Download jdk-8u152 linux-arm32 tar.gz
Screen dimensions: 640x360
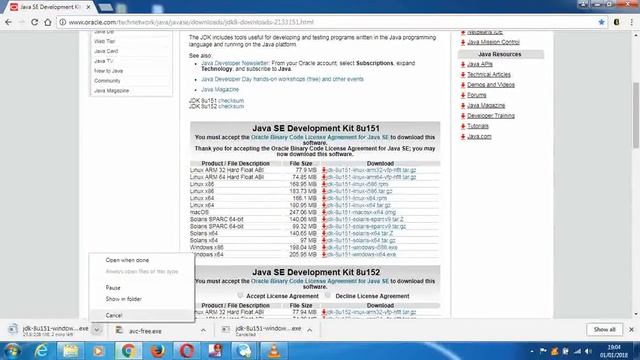click(x=371, y=312)
